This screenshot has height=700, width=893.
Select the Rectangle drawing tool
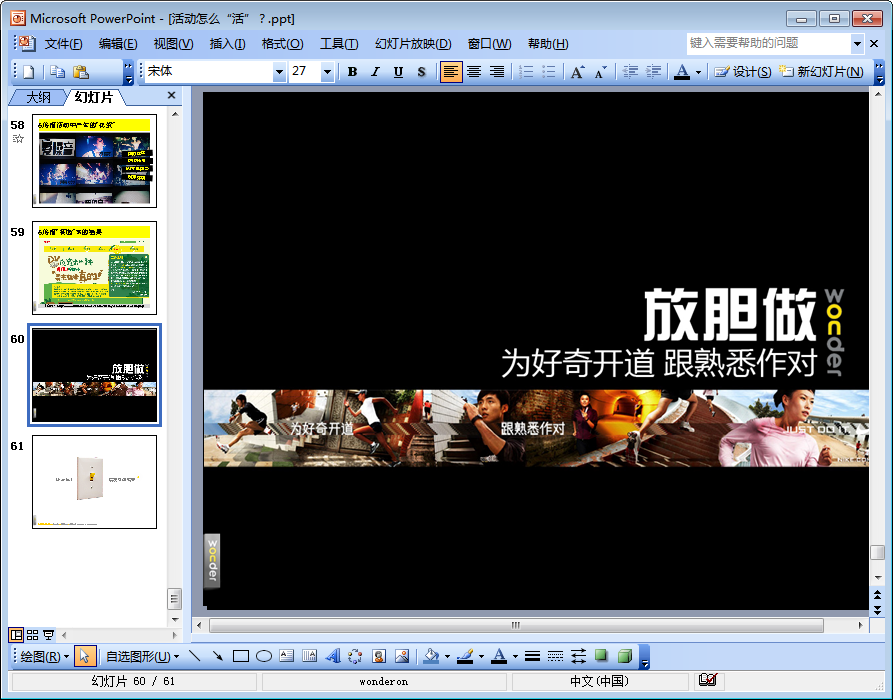(241, 656)
